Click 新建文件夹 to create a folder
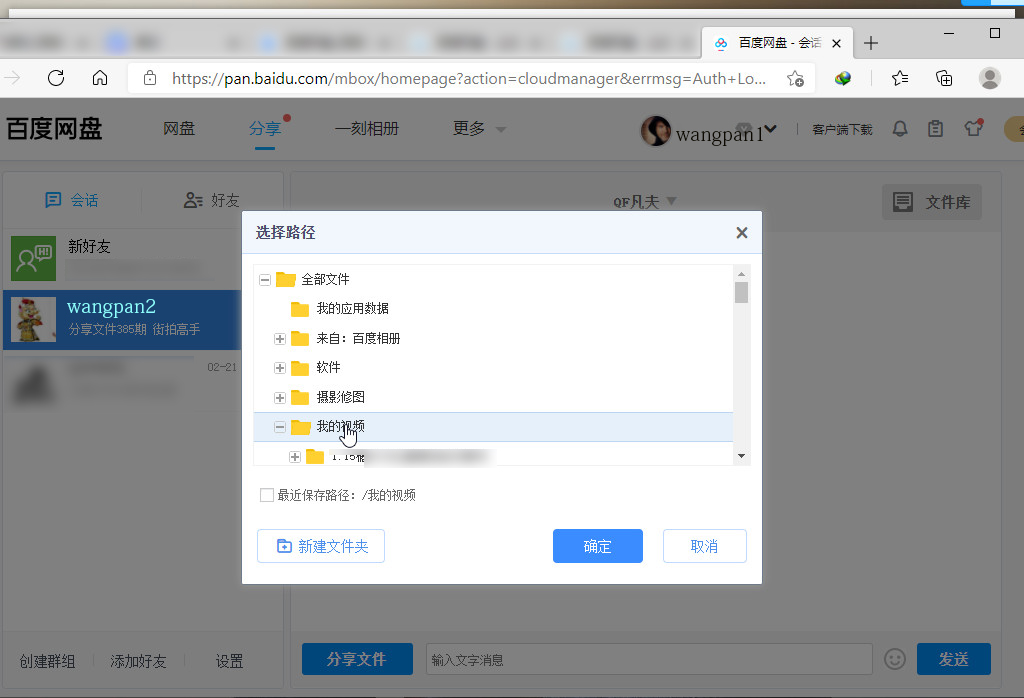The height and width of the screenshot is (698, 1024). point(320,546)
